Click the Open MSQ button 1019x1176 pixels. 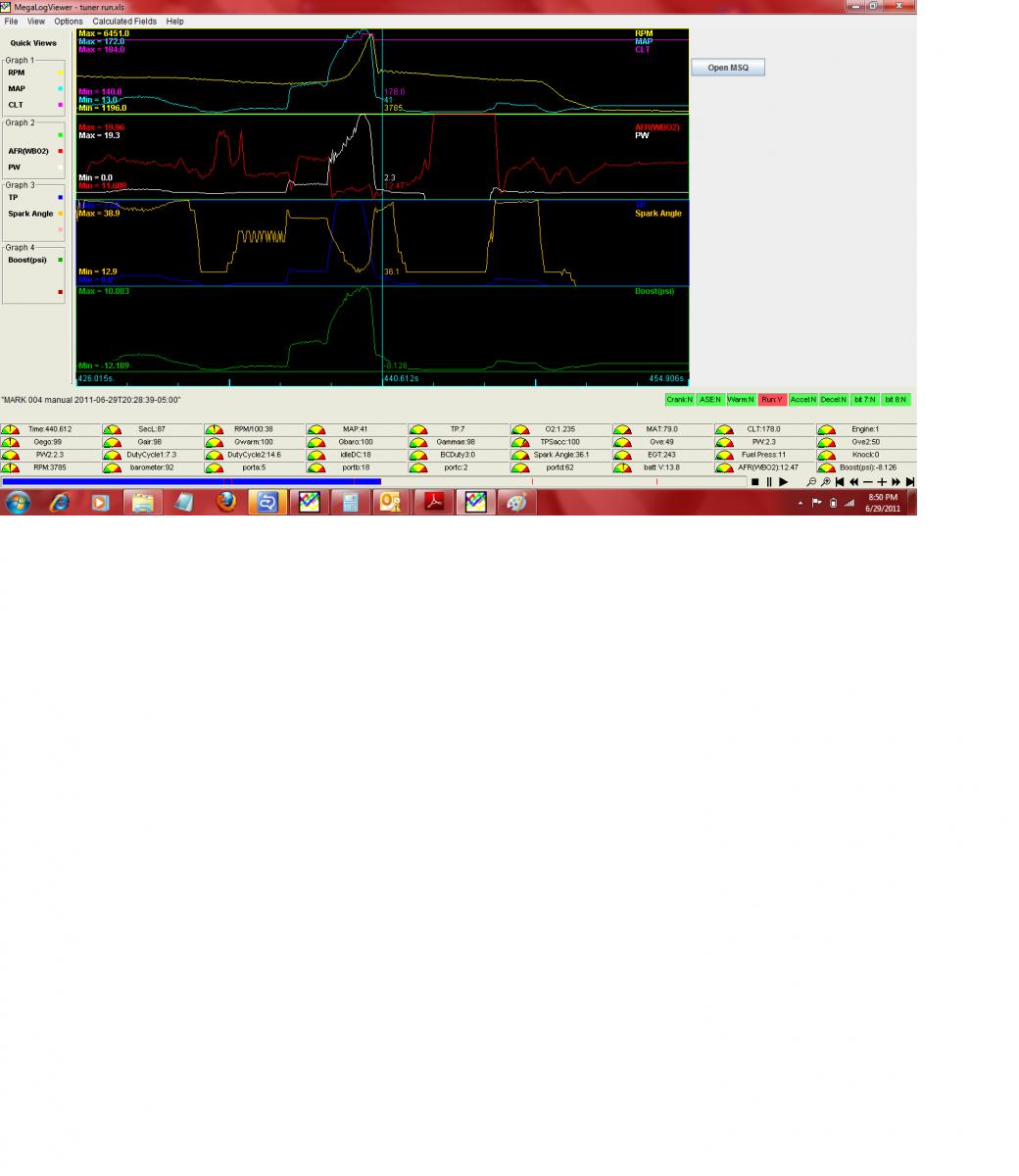click(x=728, y=68)
